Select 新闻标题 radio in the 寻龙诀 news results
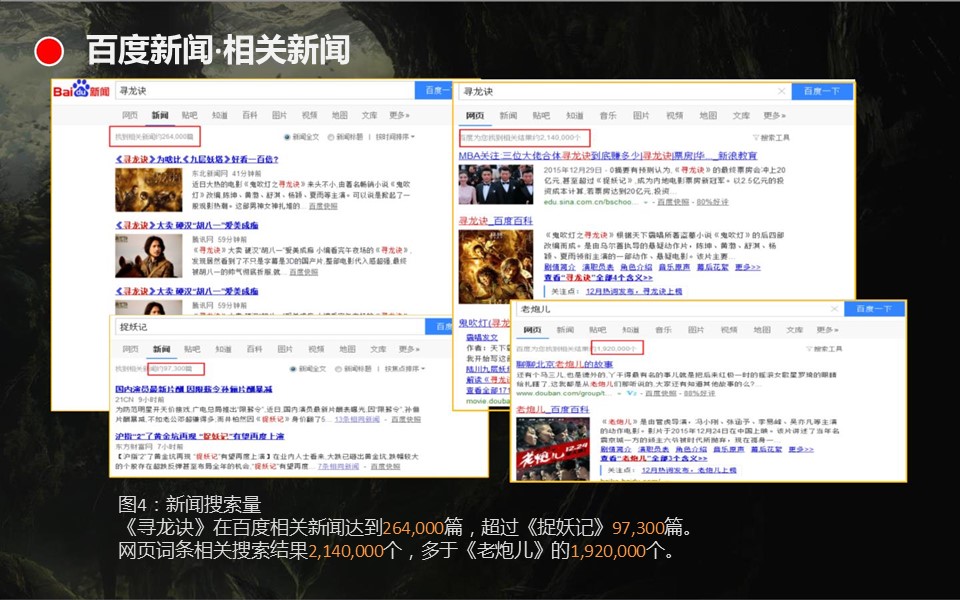The image size is (960, 600). point(345,137)
